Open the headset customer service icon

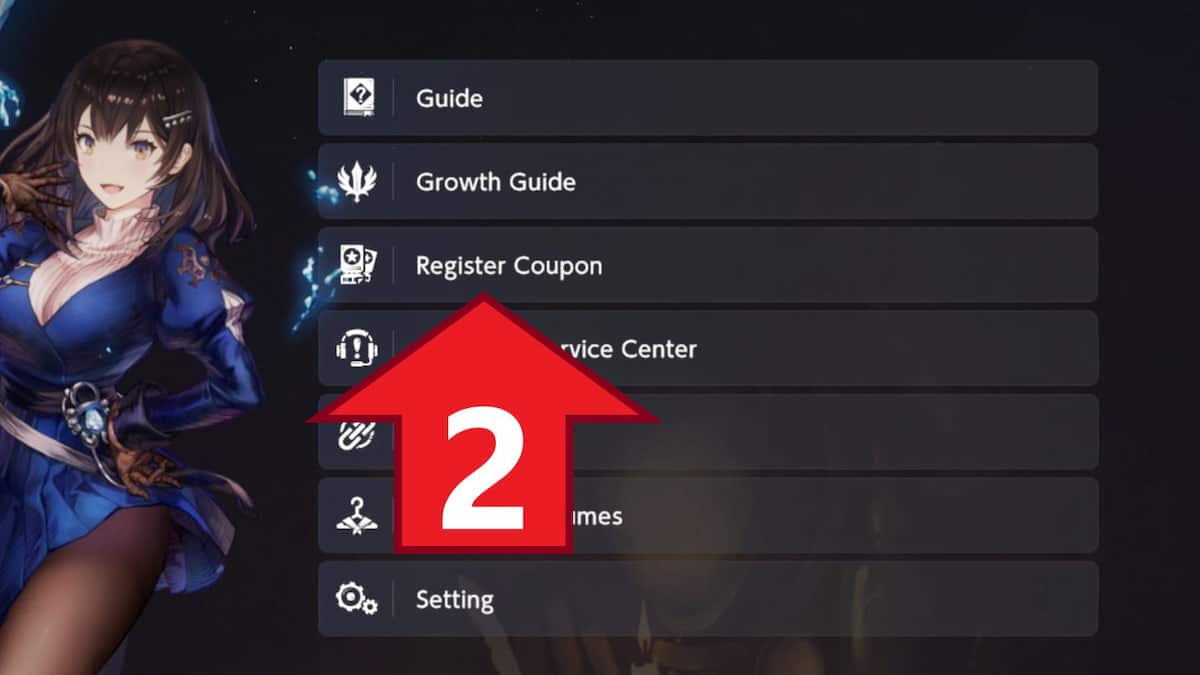pyautogui.click(x=357, y=349)
